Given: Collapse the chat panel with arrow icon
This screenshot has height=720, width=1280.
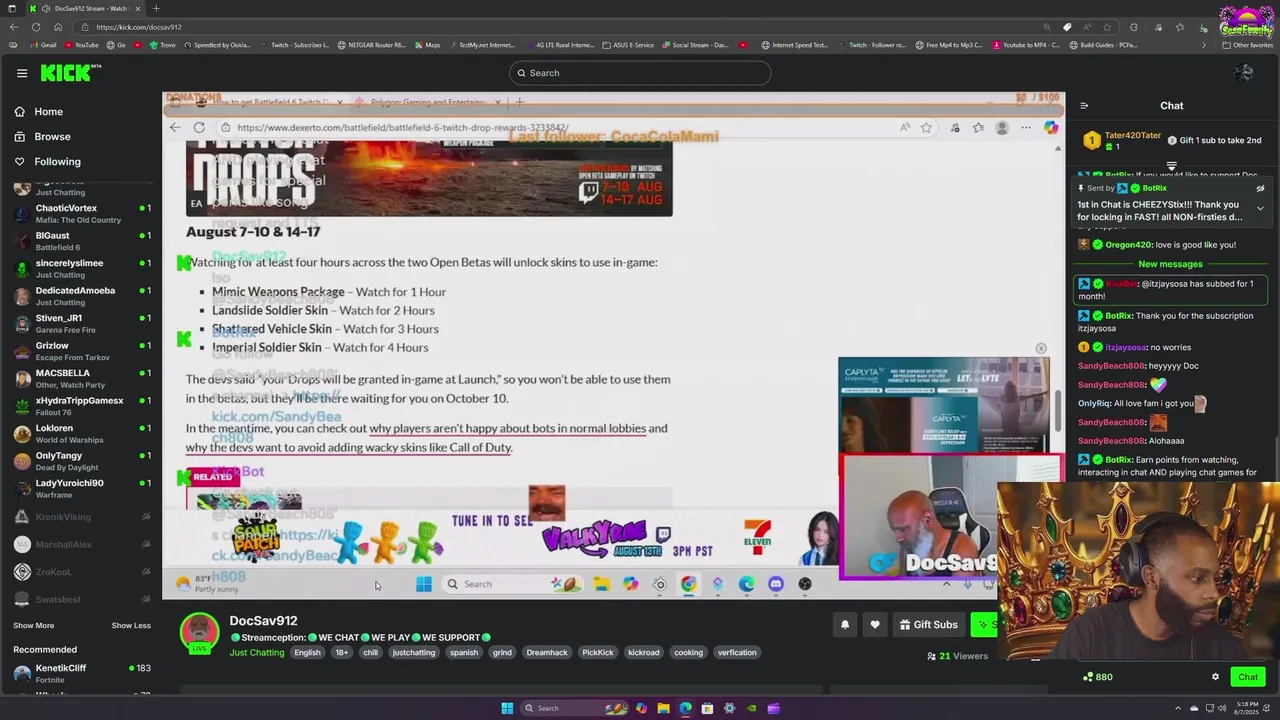Looking at the screenshot, I should pos(1084,105).
